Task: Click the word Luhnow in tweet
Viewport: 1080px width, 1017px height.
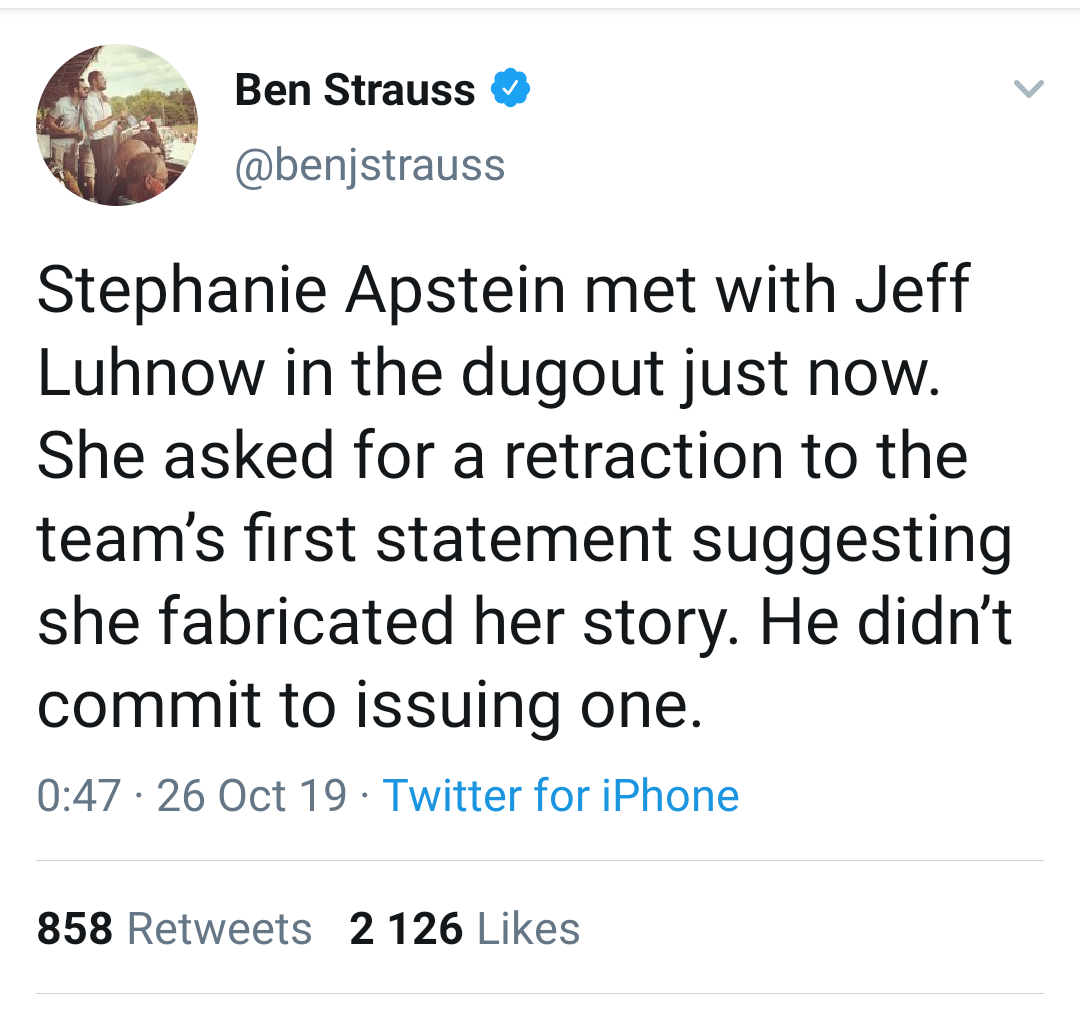Action: pyautogui.click(x=151, y=374)
